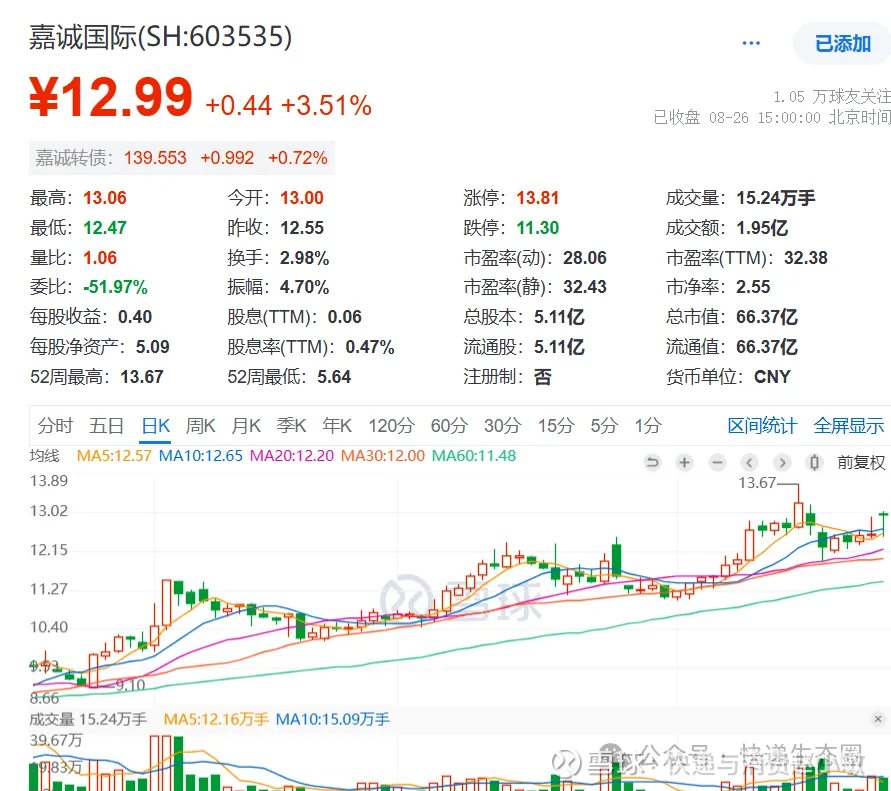891x791 pixels.
Task: Switch to the 60分 chart tab
Action: click(449, 425)
